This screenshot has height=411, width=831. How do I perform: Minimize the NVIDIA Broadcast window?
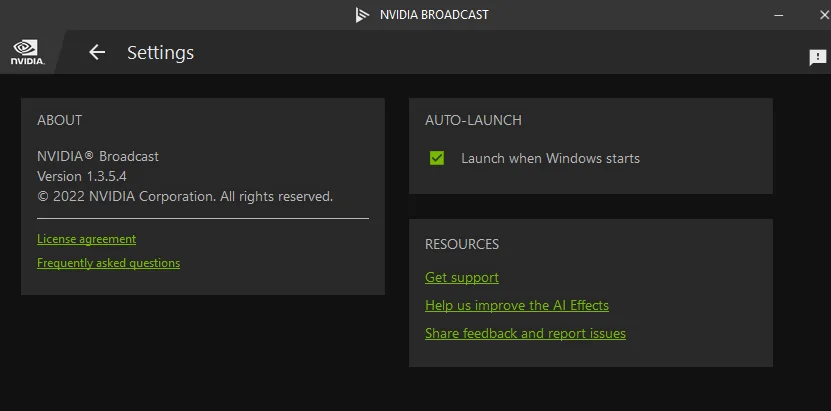tap(779, 15)
